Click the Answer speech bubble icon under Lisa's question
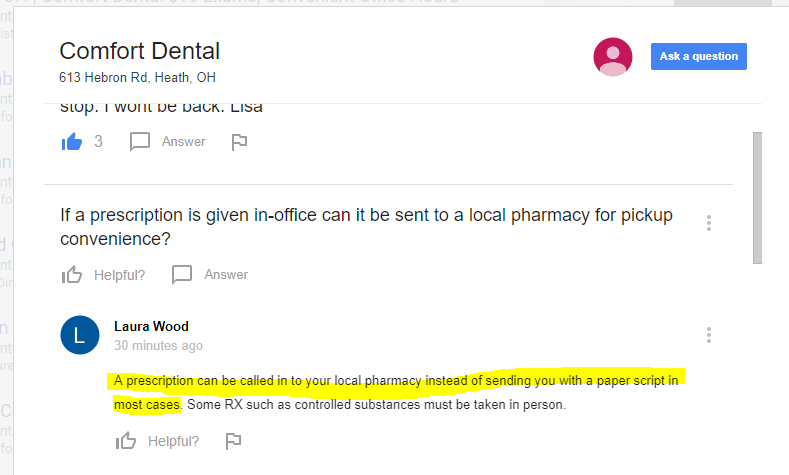 coord(140,142)
